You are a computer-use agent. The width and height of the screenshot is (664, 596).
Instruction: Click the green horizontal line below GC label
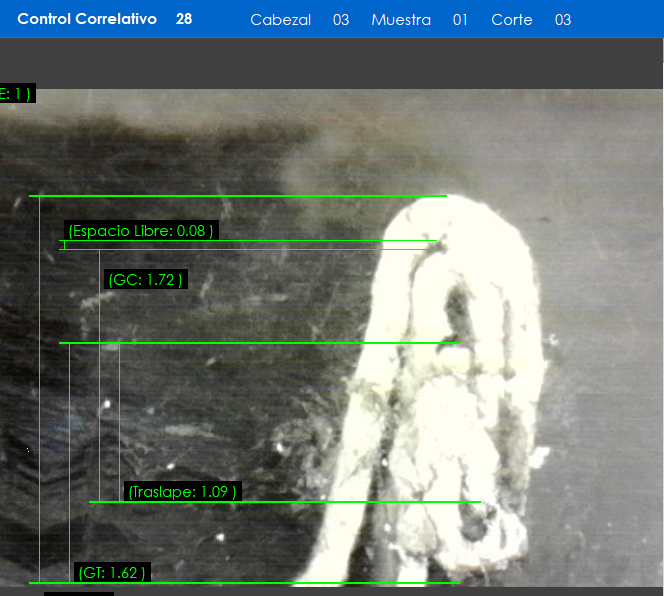[x=260, y=343]
